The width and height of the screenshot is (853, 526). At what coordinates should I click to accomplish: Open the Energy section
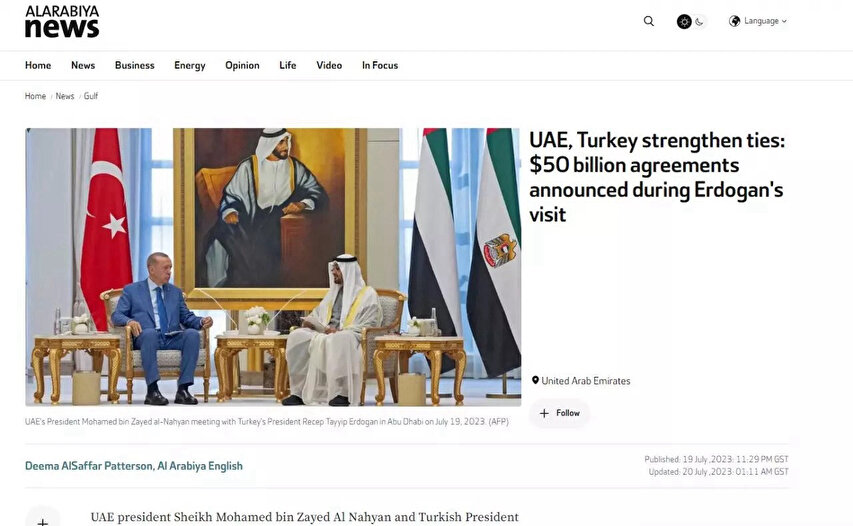click(x=190, y=66)
